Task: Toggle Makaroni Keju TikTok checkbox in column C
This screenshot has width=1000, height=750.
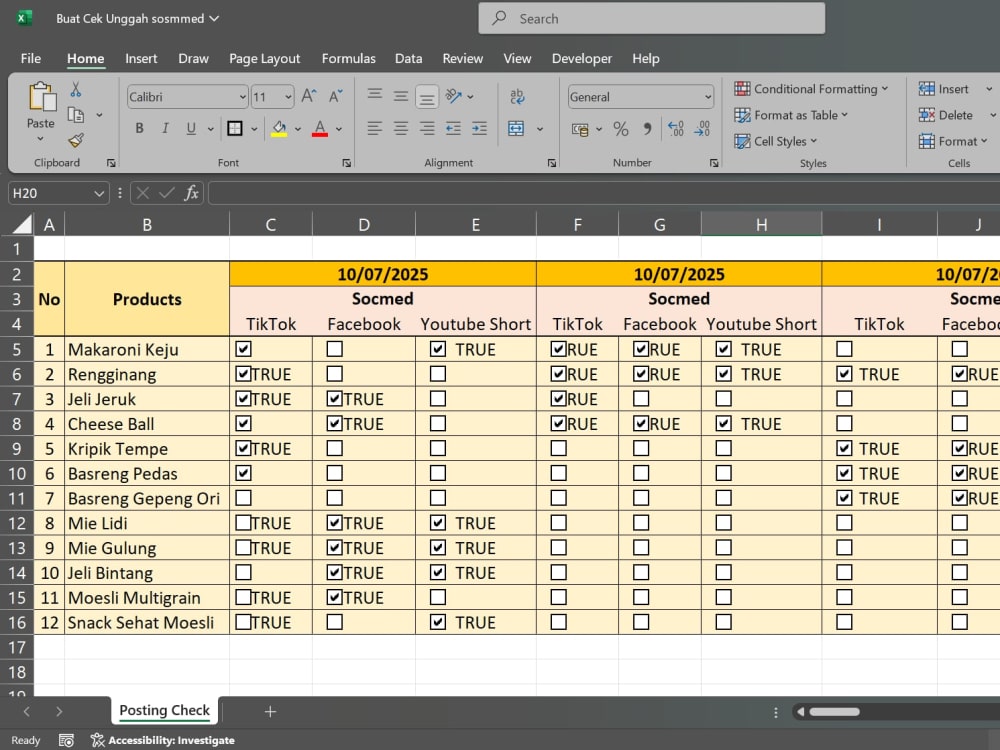Action: pyautogui.click(x=243, y=349)
